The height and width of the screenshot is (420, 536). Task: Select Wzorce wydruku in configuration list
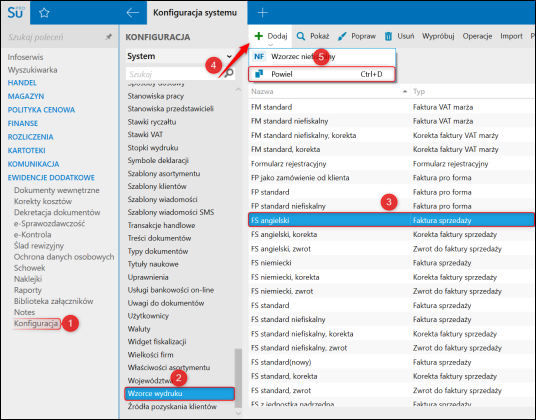180,393
